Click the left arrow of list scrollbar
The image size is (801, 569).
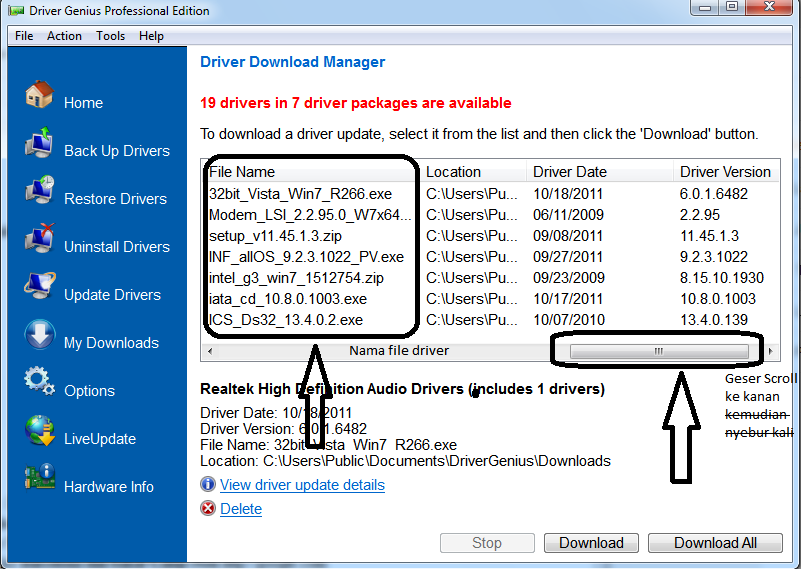[209, 351]
